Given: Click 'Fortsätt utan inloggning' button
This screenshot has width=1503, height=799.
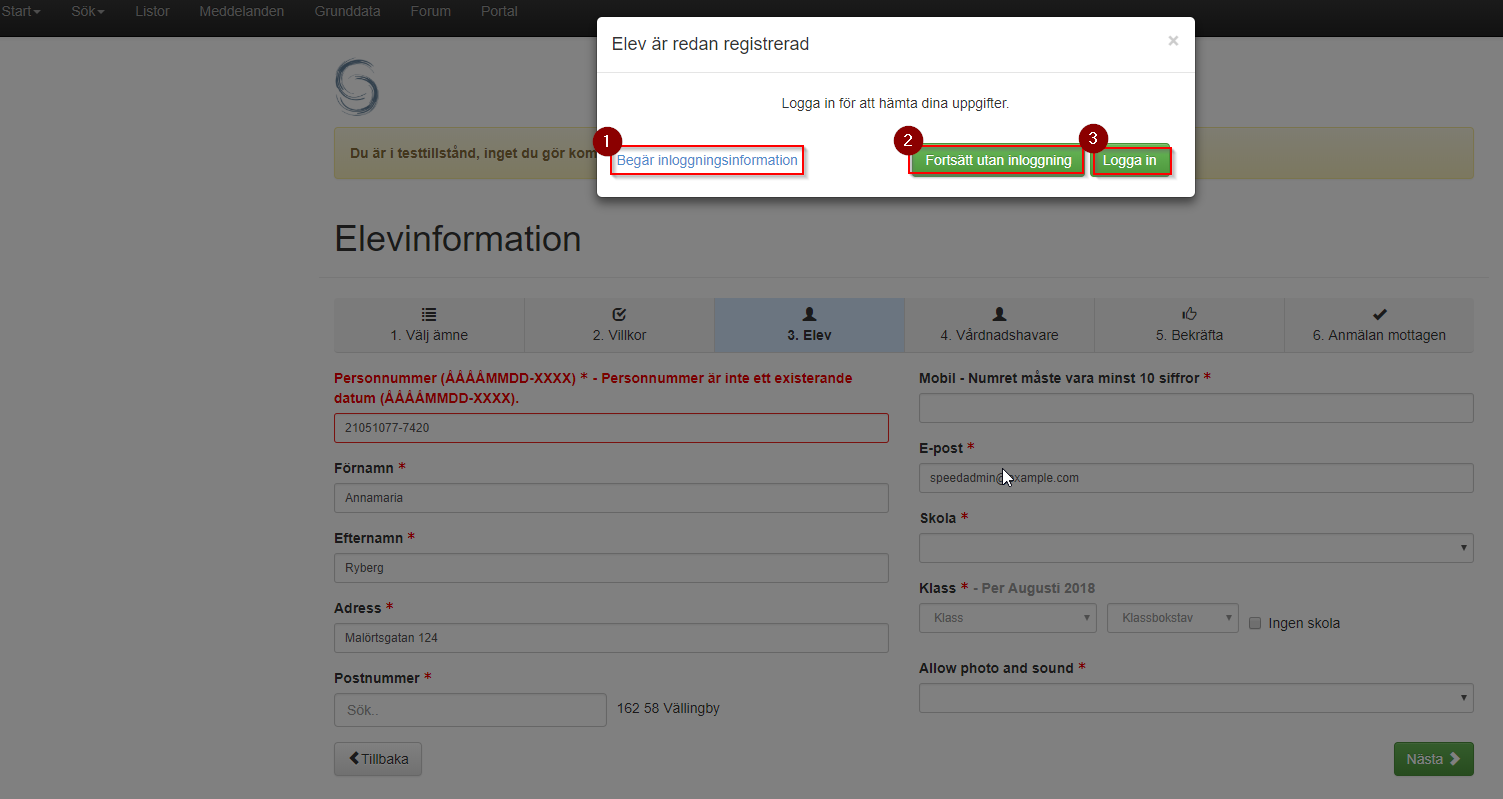Looking at the screenshot, I should tap(998, 160).
